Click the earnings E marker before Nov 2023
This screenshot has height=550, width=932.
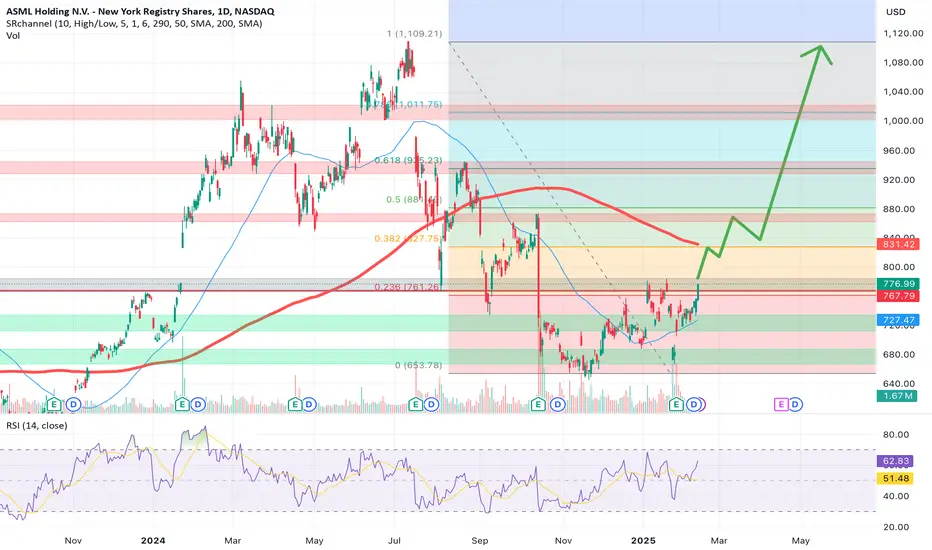[x=54, y=405]
